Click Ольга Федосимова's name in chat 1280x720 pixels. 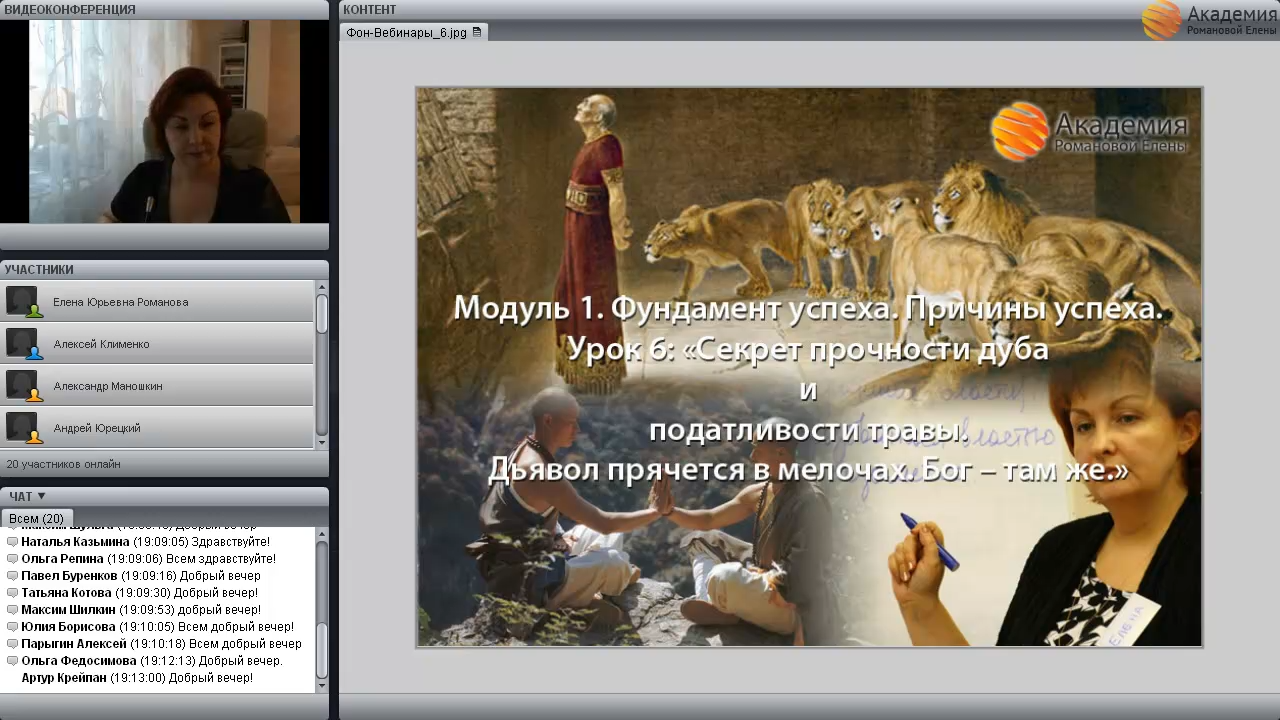[x=79, y=661]
